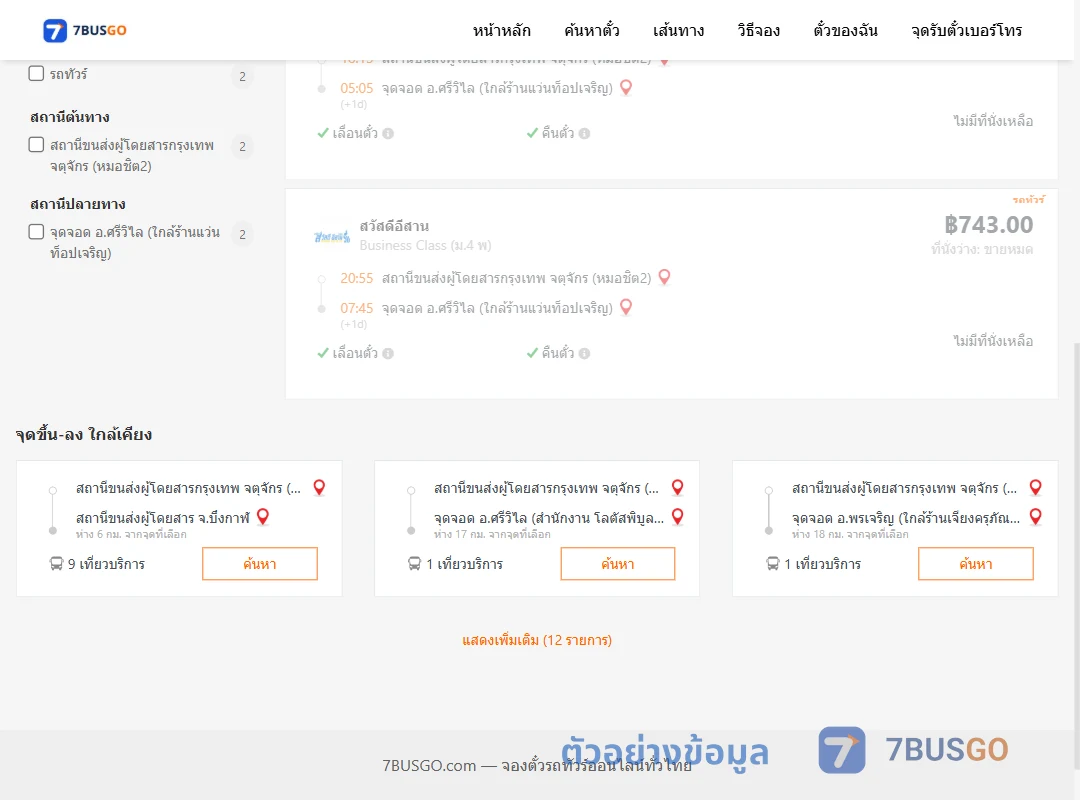Click info icon next to เลื่อนตั๋ว in ฿743.00 card
Screen dimensions: 1080x800
(x=388, y=353)
